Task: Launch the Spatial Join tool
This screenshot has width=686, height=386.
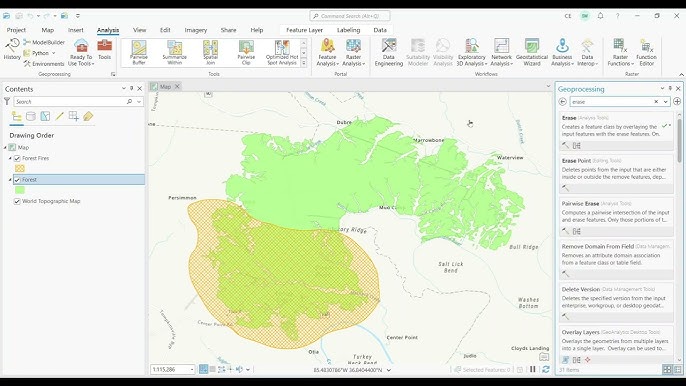Action: pyautogui.click(x=210, y=53)
